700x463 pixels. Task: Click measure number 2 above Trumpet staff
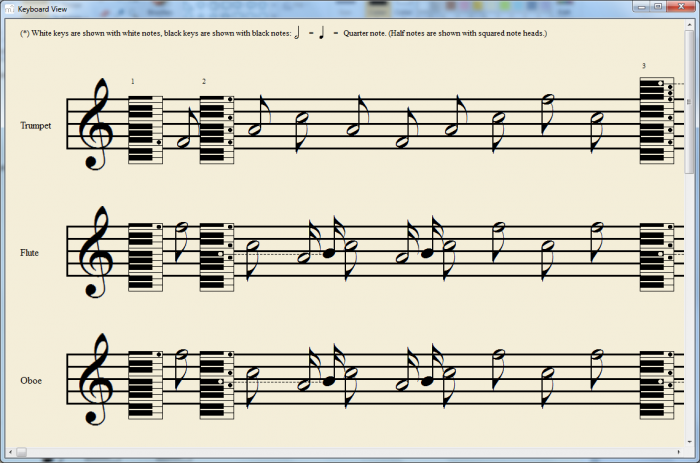(x=204, y=81)
